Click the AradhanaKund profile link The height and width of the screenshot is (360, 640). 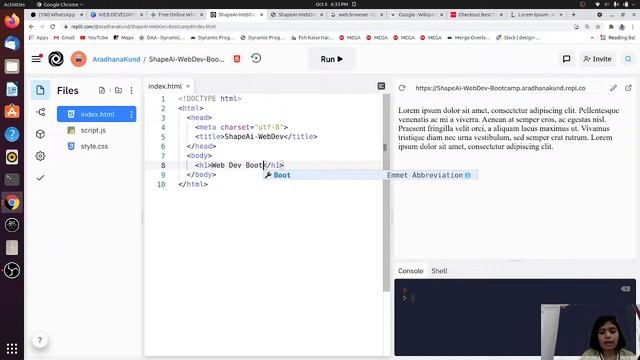point(116,59)
